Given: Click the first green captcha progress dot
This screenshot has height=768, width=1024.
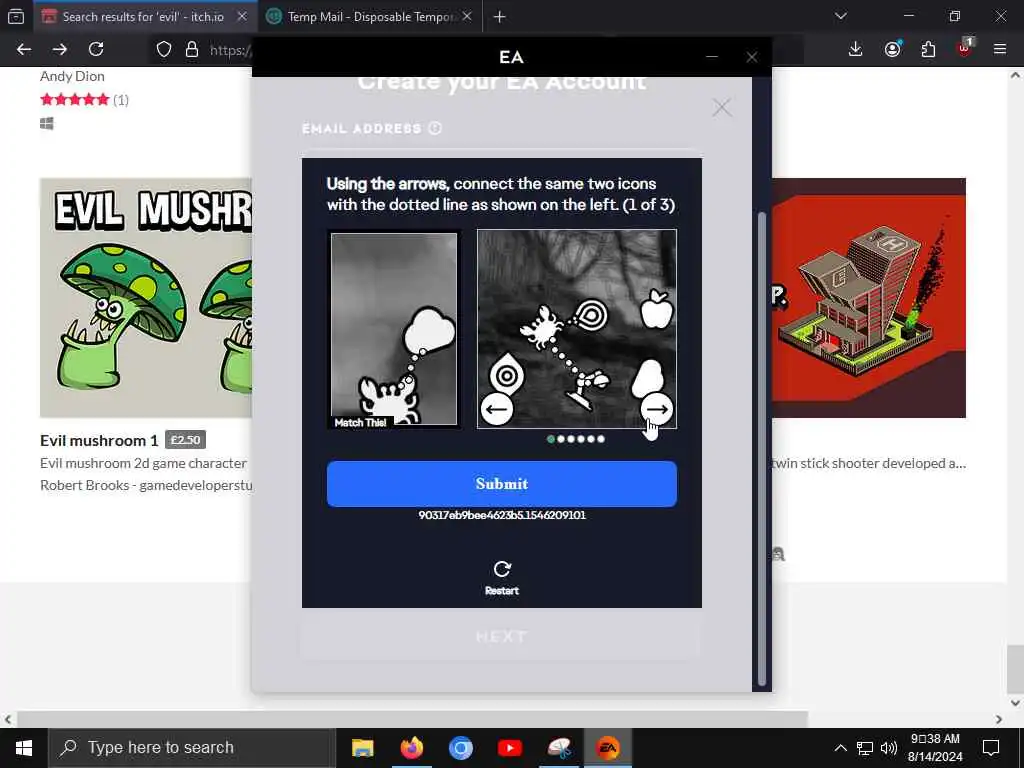Looking at the screenshot, I should click(551, 439).
